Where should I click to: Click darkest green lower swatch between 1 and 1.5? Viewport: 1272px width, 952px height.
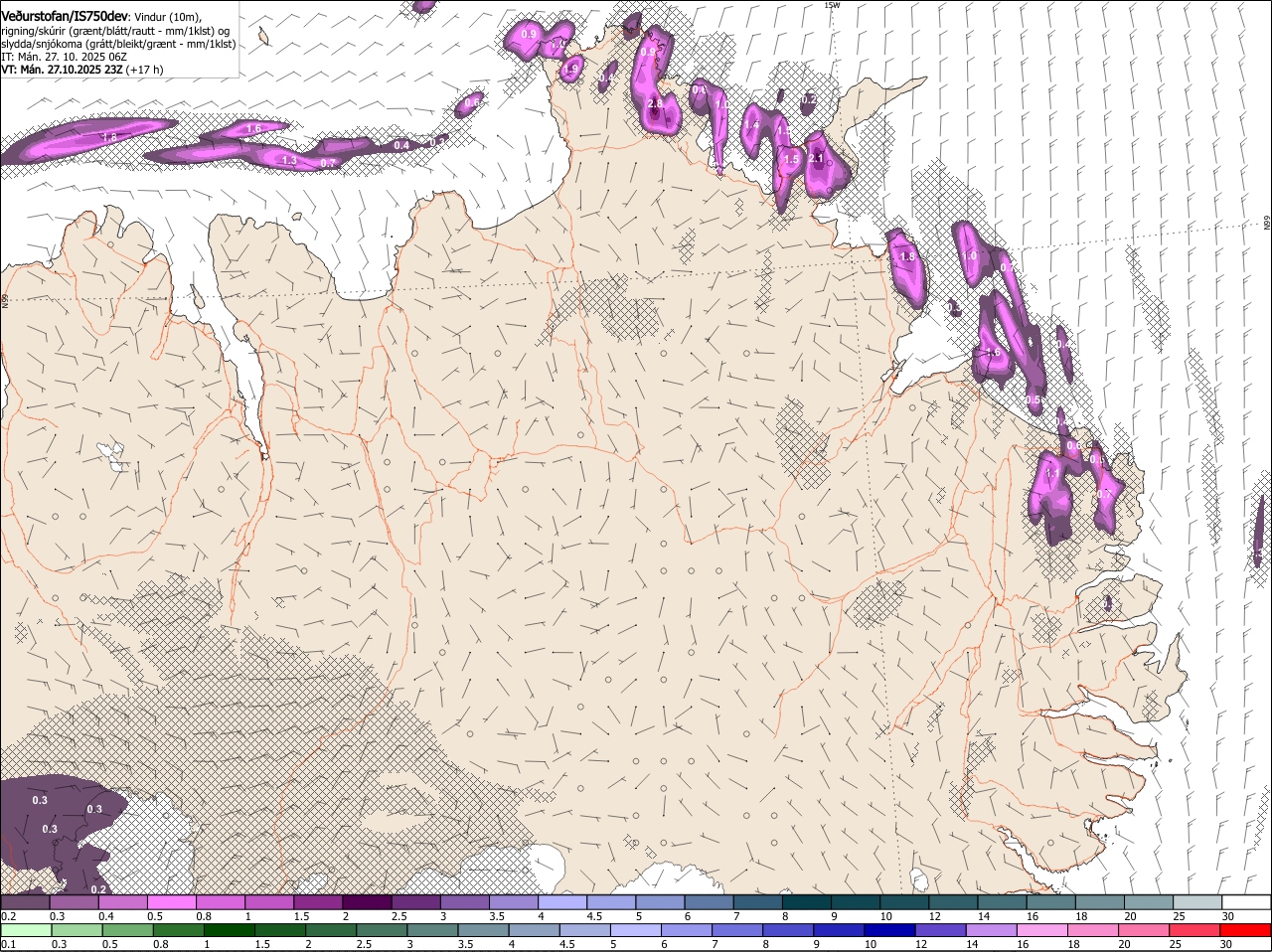coord(229,930)
